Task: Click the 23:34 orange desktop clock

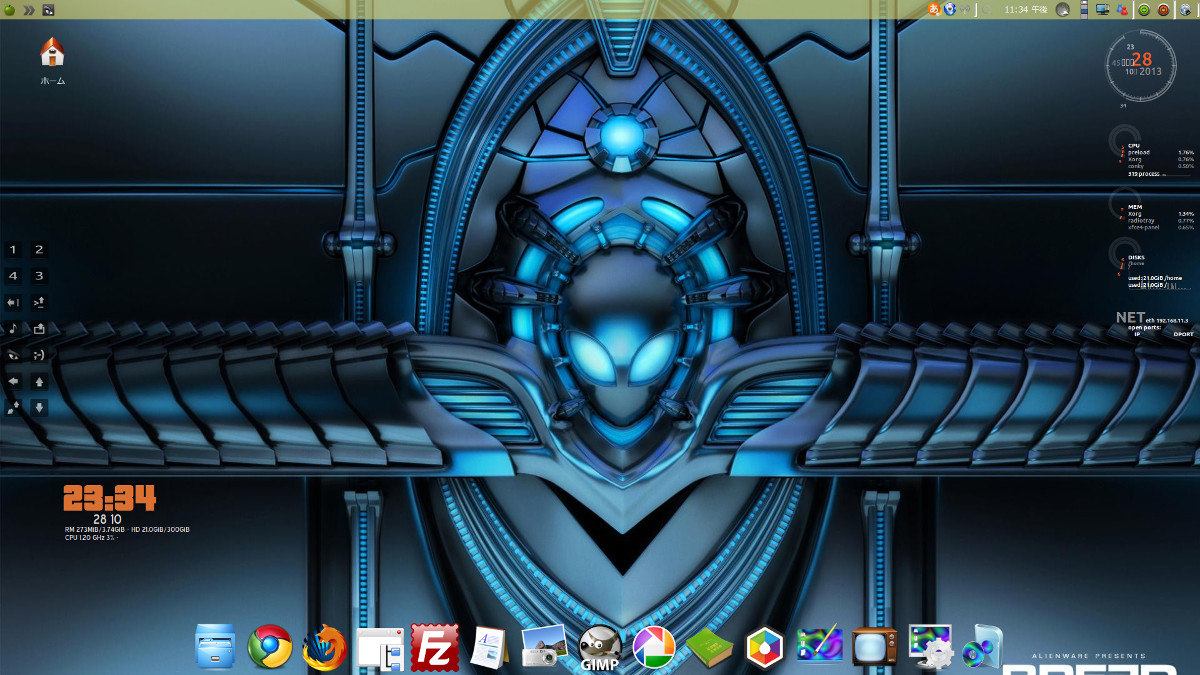Action: pos(109,498)
